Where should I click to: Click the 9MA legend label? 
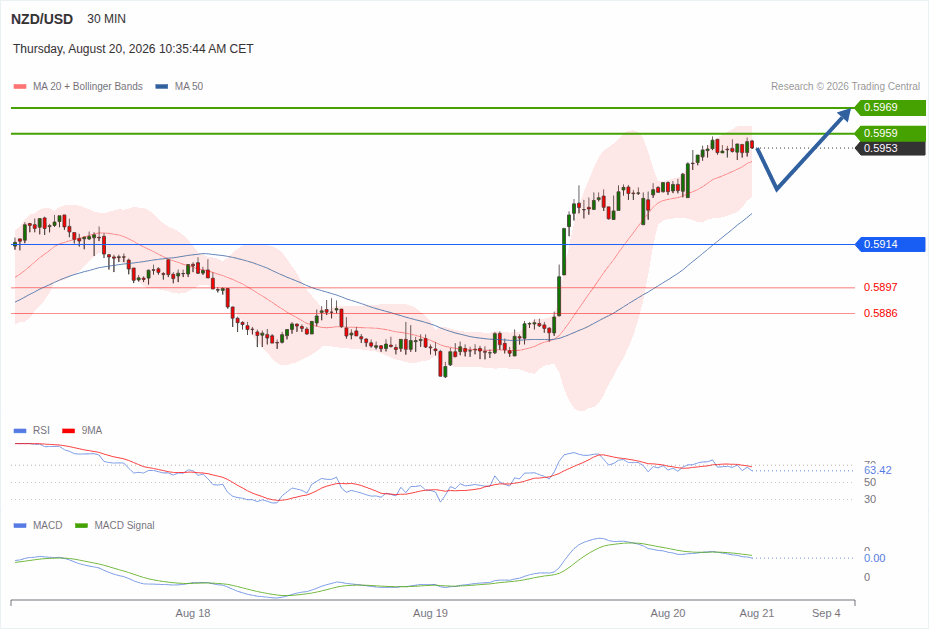(x=92, y=431)
